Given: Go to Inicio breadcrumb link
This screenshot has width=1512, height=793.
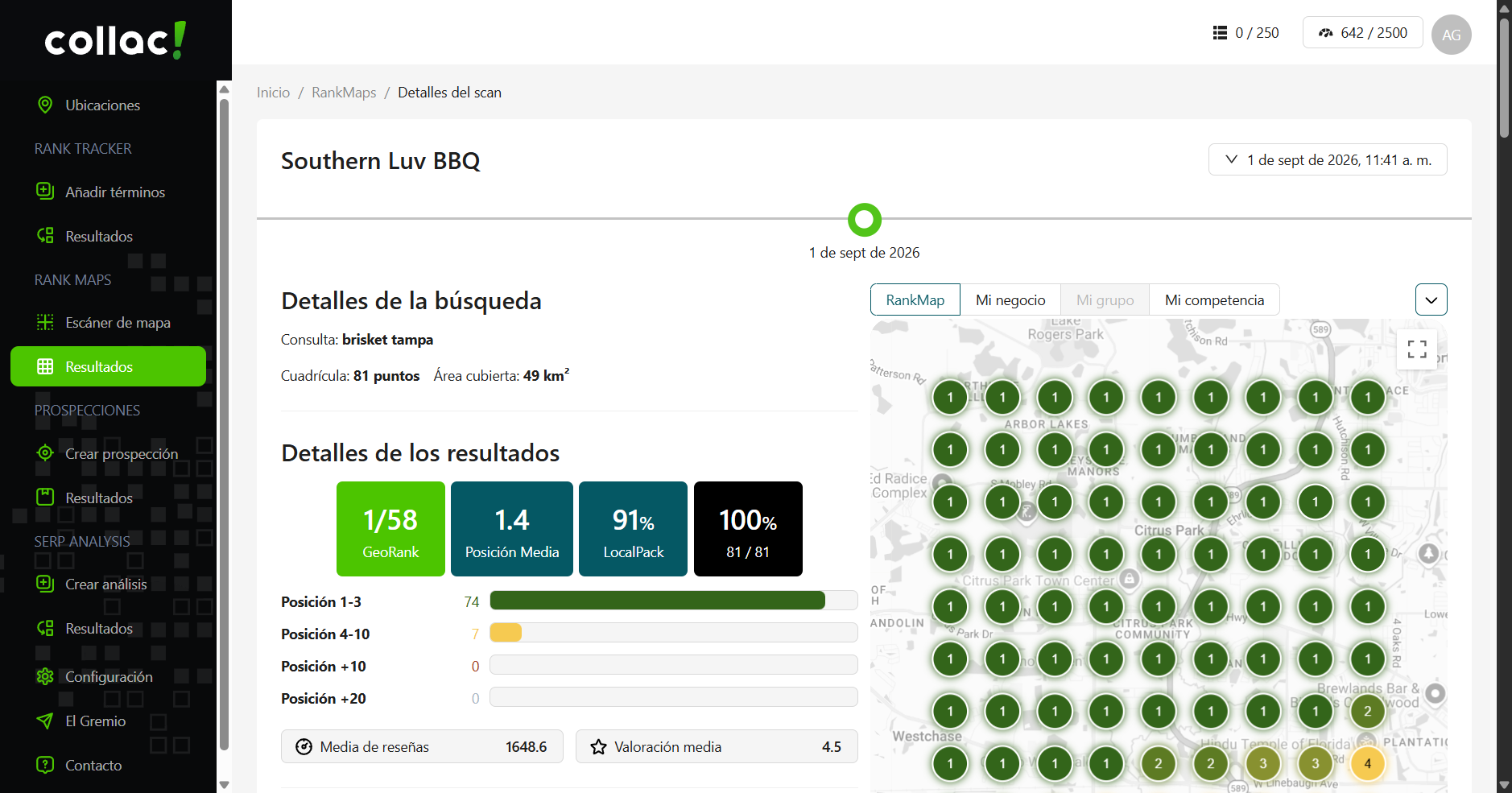Looking at the screenshot, I should 273,93.
